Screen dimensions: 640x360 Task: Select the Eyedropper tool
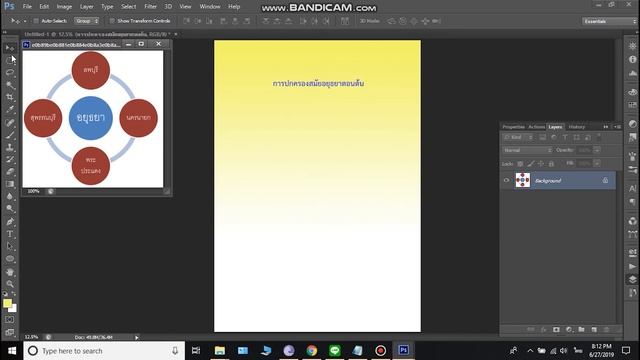pos(10,109)
